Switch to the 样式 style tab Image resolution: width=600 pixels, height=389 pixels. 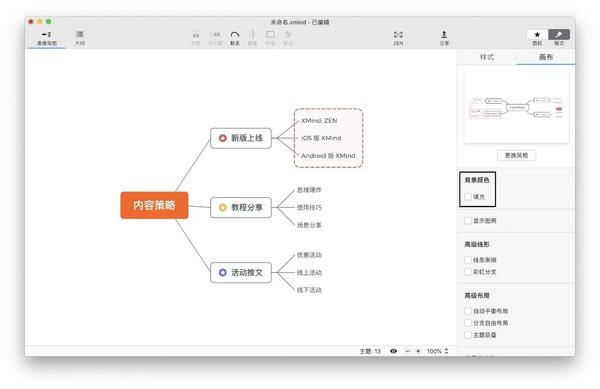click(x=487, y=57)
